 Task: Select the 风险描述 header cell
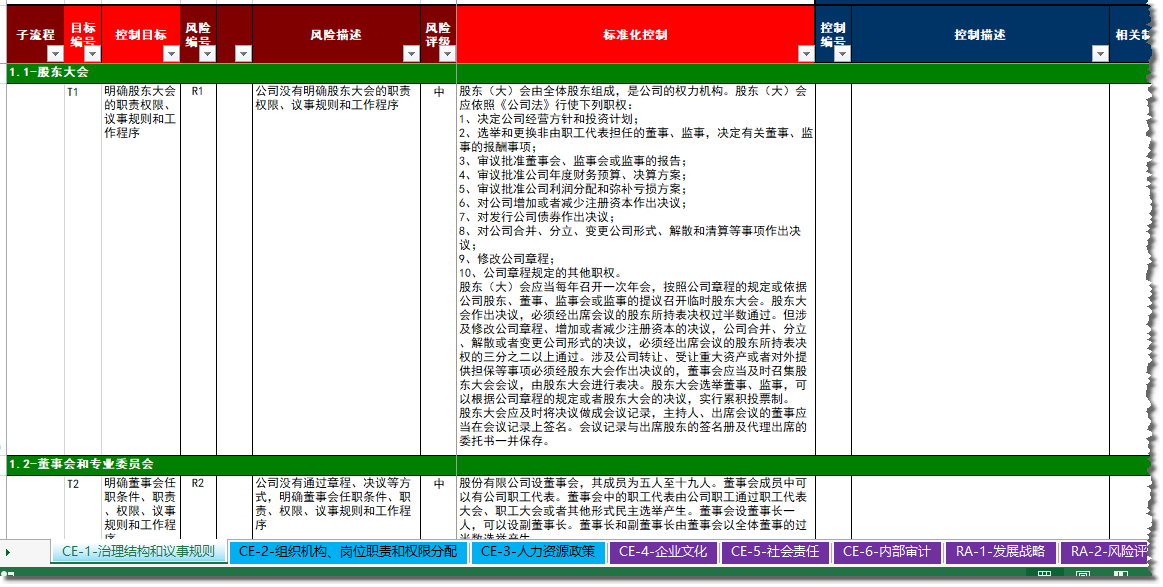coord(337,35)
